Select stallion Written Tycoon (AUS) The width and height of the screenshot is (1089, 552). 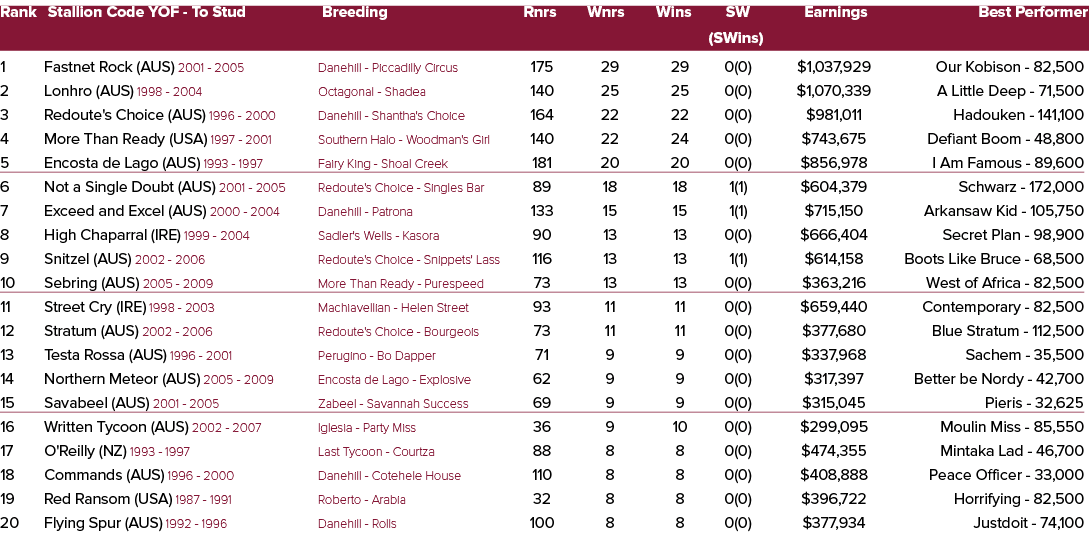(116, 427)
